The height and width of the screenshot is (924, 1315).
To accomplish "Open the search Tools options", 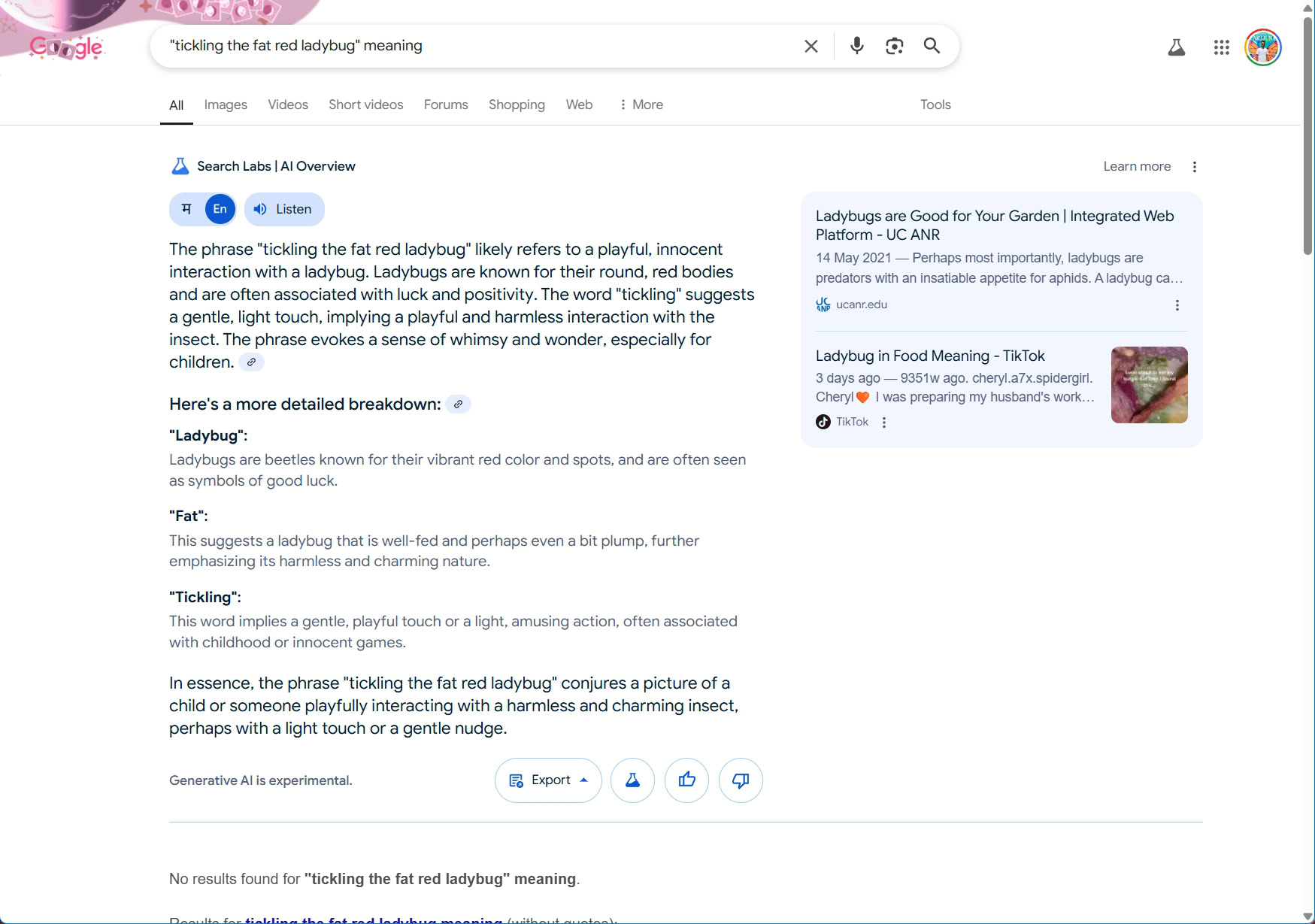I will click(935, 105).
